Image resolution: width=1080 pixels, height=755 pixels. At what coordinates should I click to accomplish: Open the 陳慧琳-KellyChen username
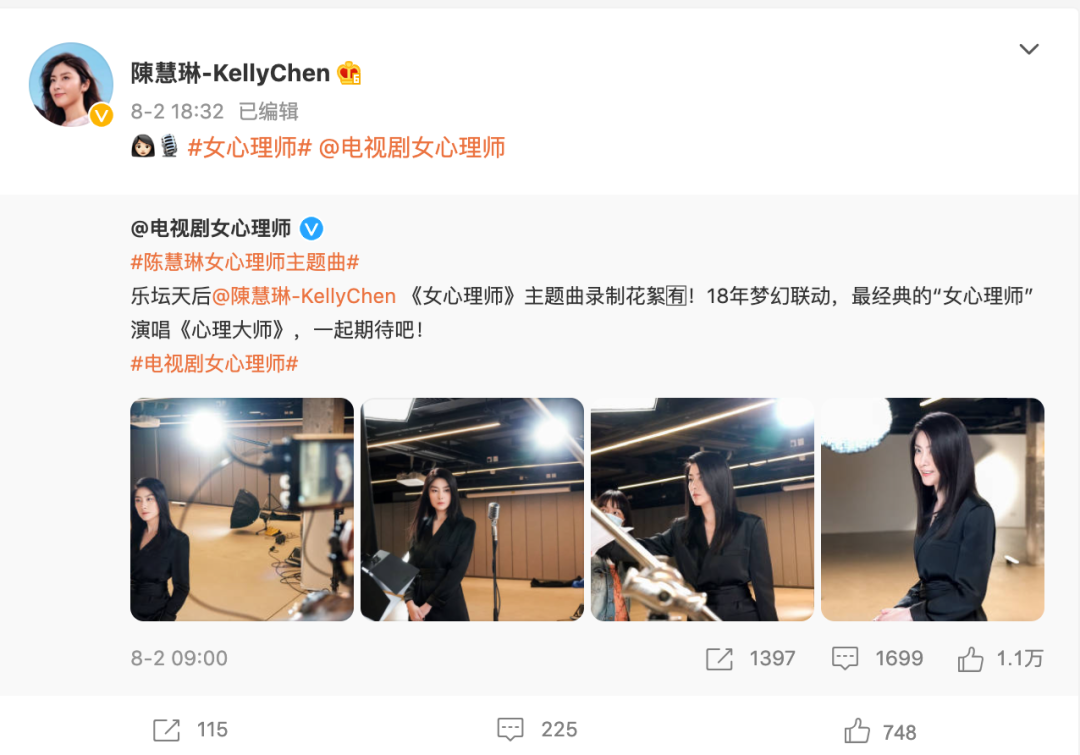coord(231,73)
